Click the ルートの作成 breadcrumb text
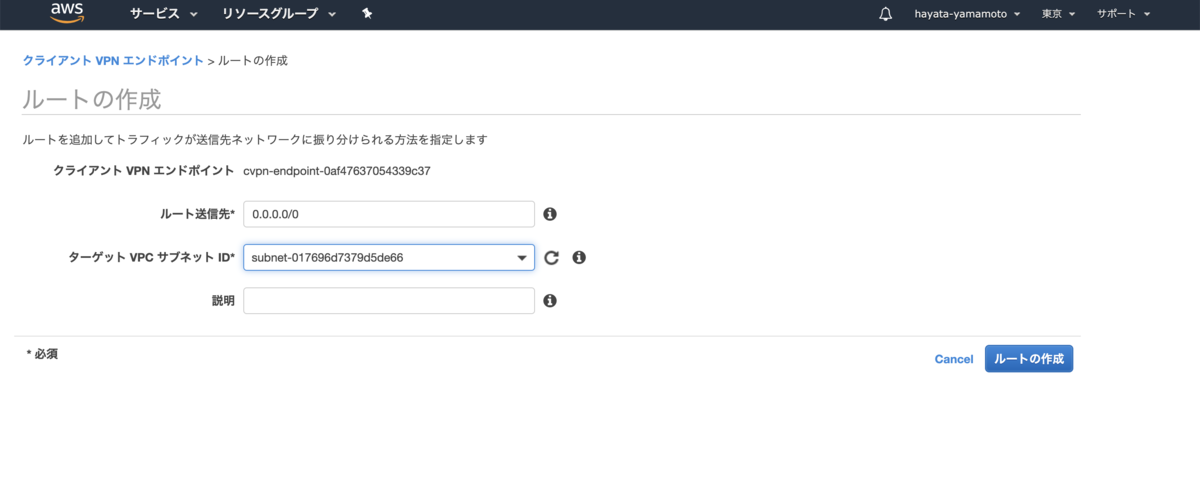 [x=253, y=61]
